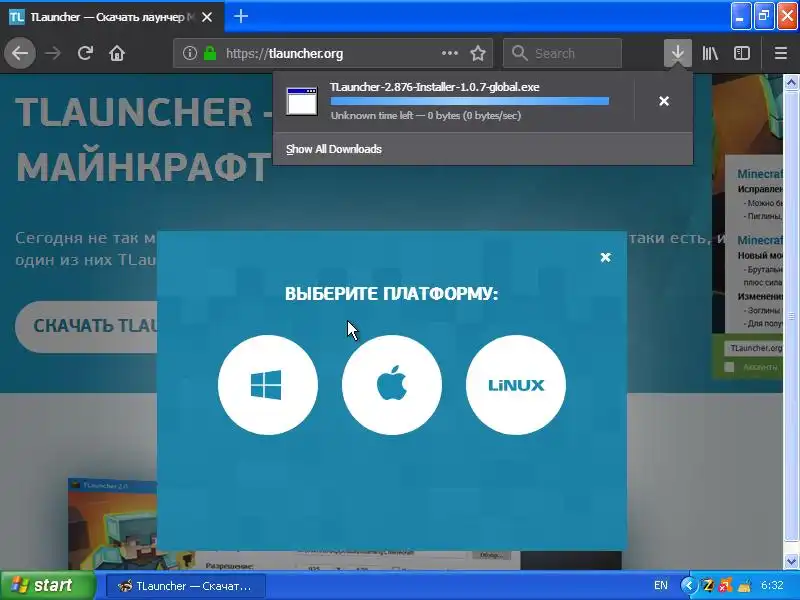The height and width of the screenshot is (600, 800).
Task: Open the Firefox library icon
Action: tap(710, 53)
